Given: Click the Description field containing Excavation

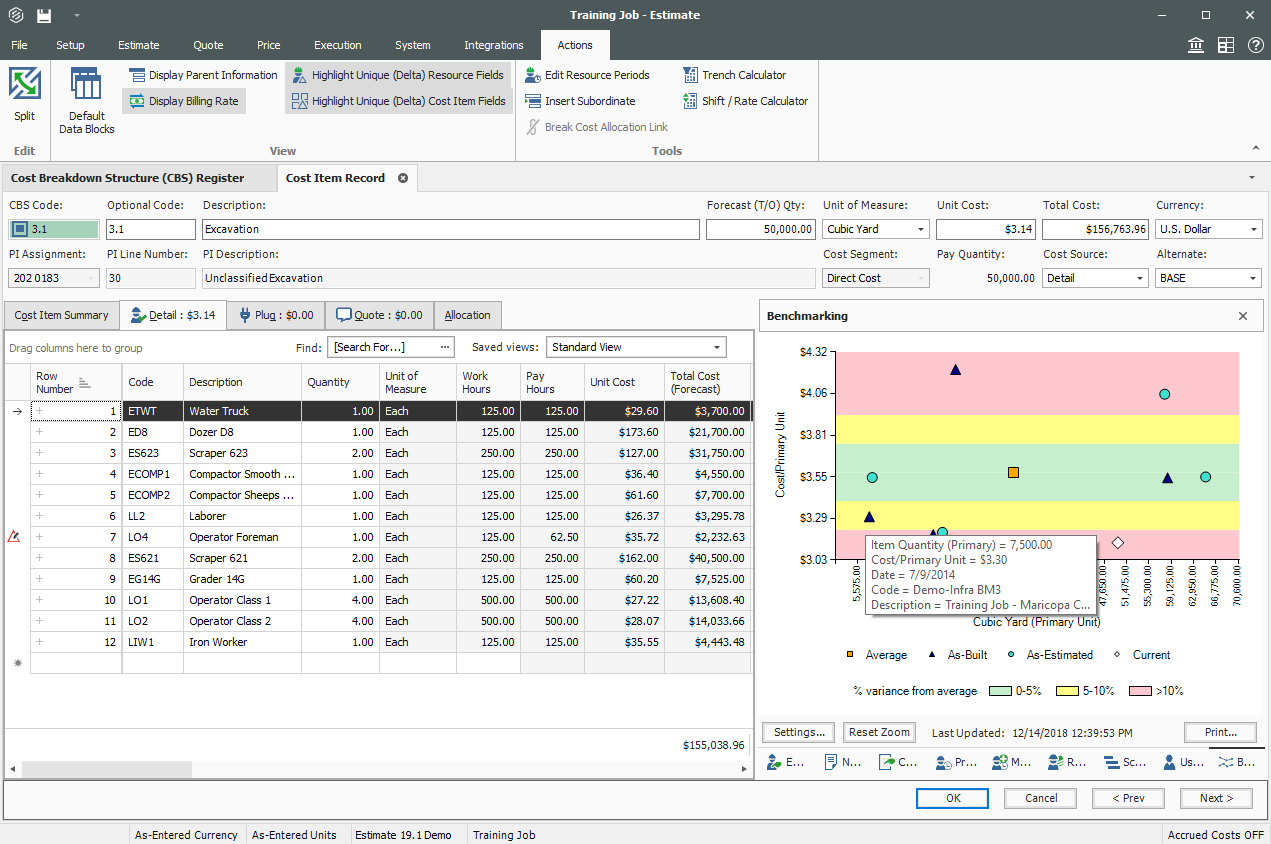Looking at the screenshot, I should point(450,229).
